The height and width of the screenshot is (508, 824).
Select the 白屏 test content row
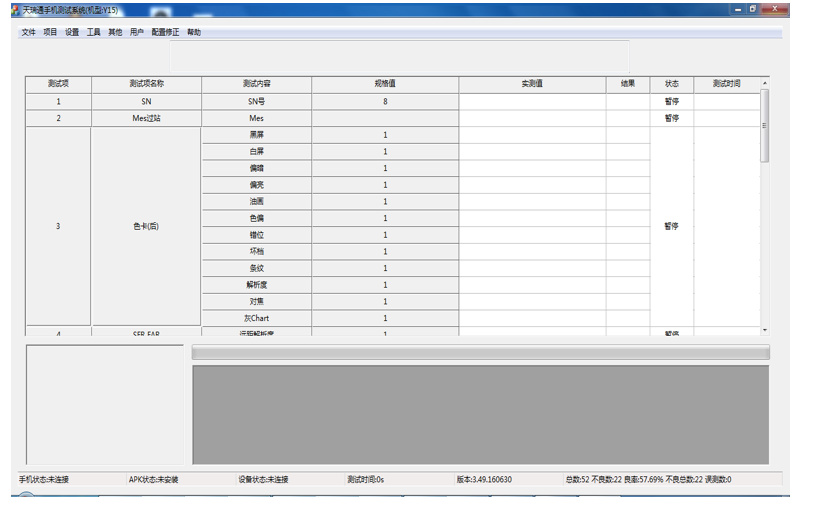[256, 152]
